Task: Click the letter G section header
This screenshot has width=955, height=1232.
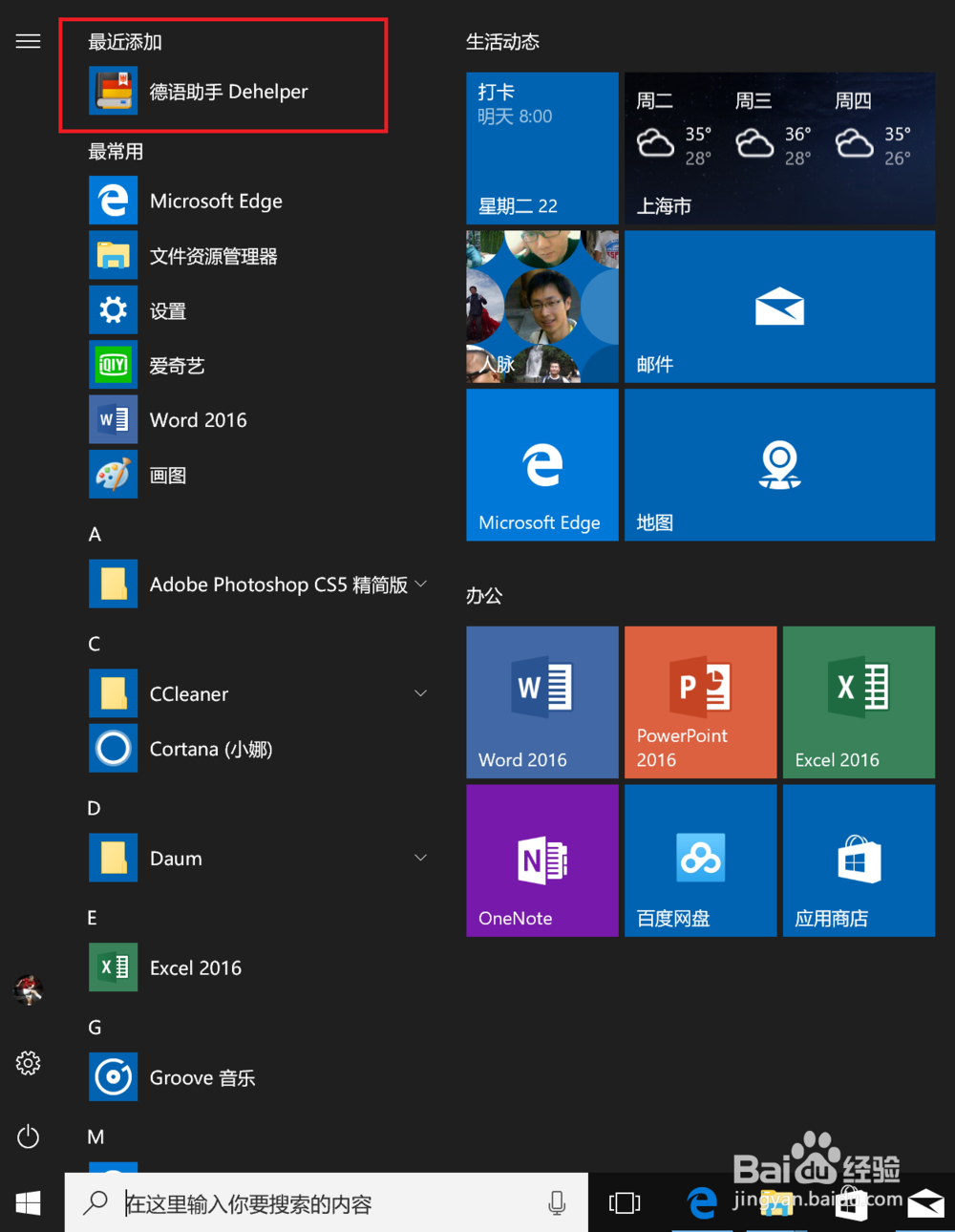Action: point(95,1028)
